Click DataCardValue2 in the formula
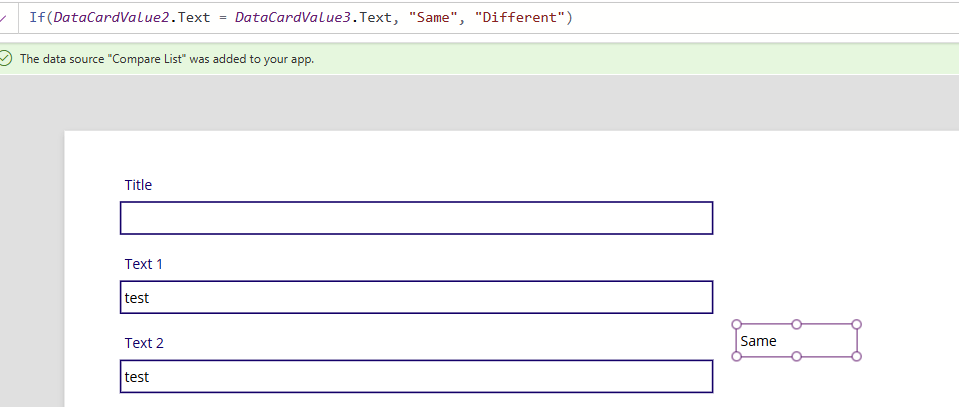 coord(114,17)
